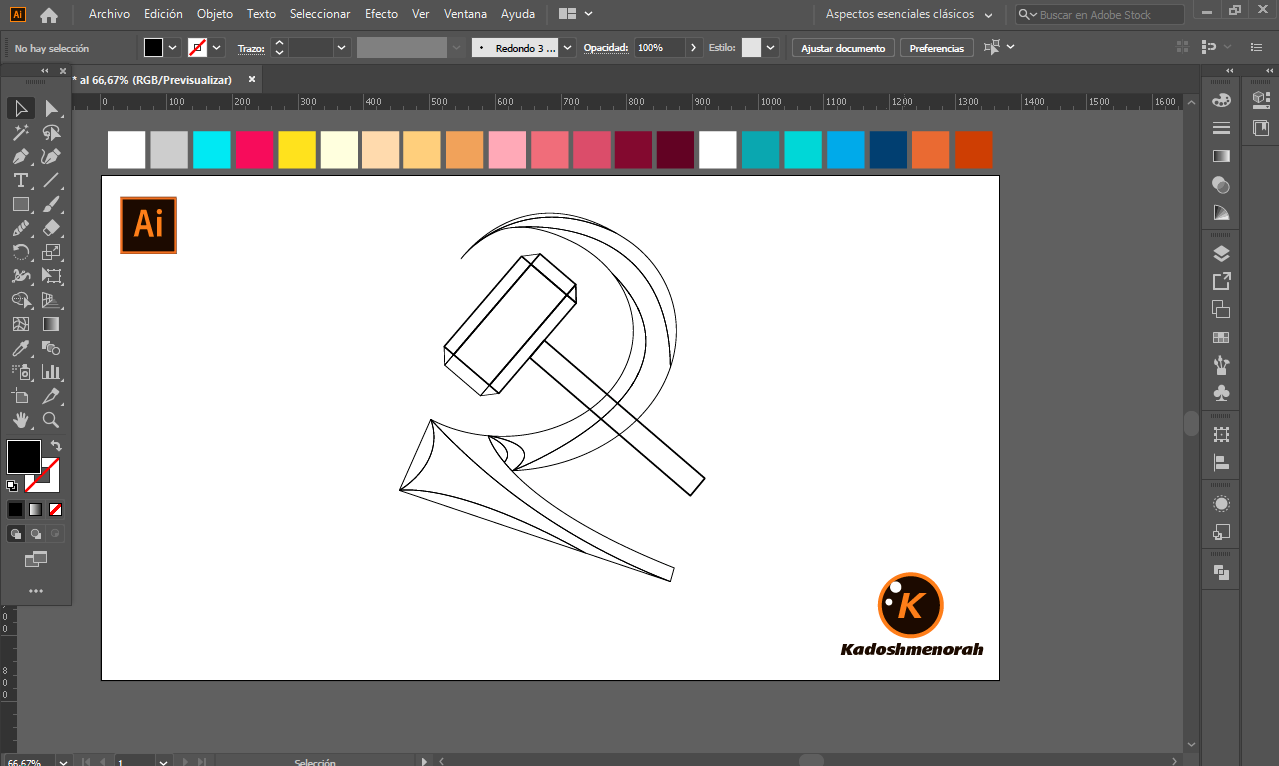The image size is (1279, 766).
Task: Select the Eraser tool
Action: tap(52, 228)
